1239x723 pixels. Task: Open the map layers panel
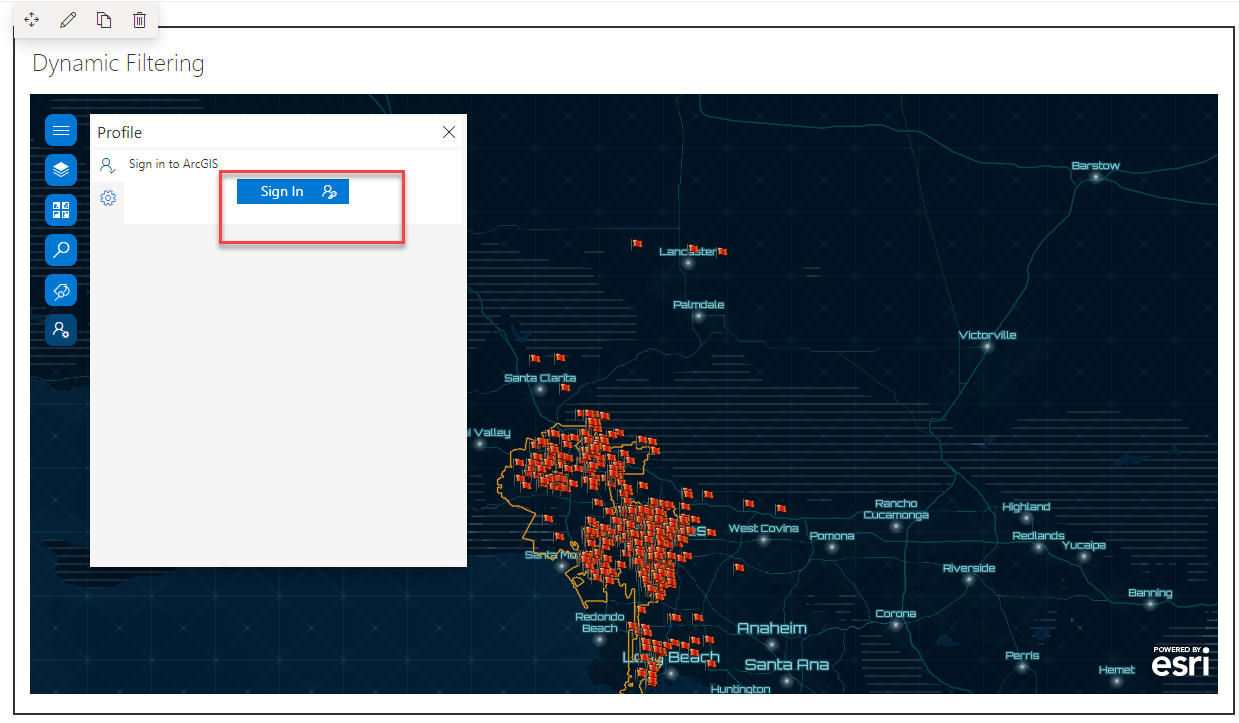click(x=61, y=170)
